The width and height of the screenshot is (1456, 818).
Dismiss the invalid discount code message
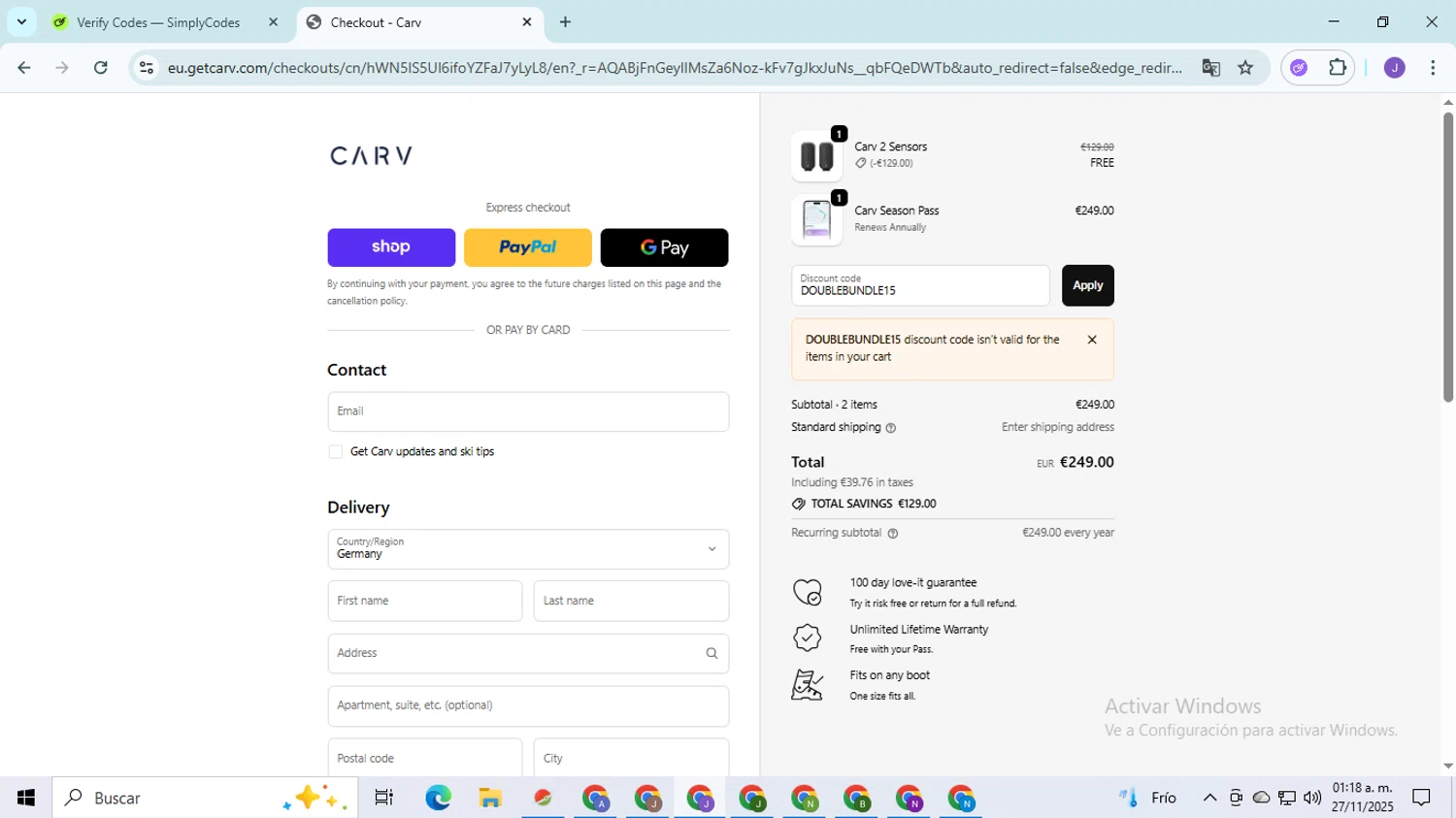(1092, 340)
